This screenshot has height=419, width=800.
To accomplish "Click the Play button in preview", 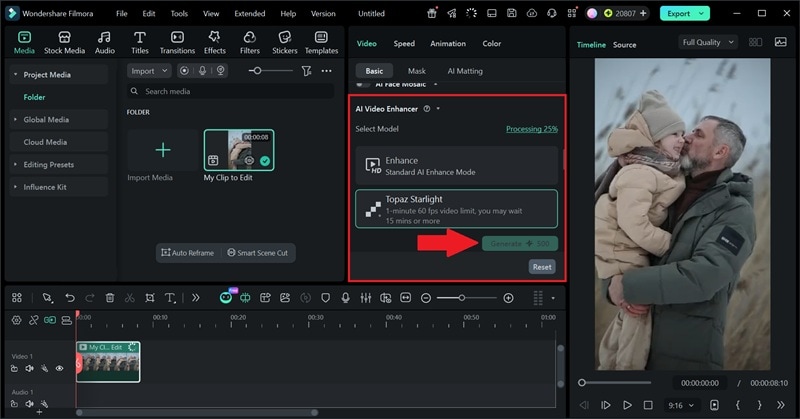I will click(x=627, y=405).
